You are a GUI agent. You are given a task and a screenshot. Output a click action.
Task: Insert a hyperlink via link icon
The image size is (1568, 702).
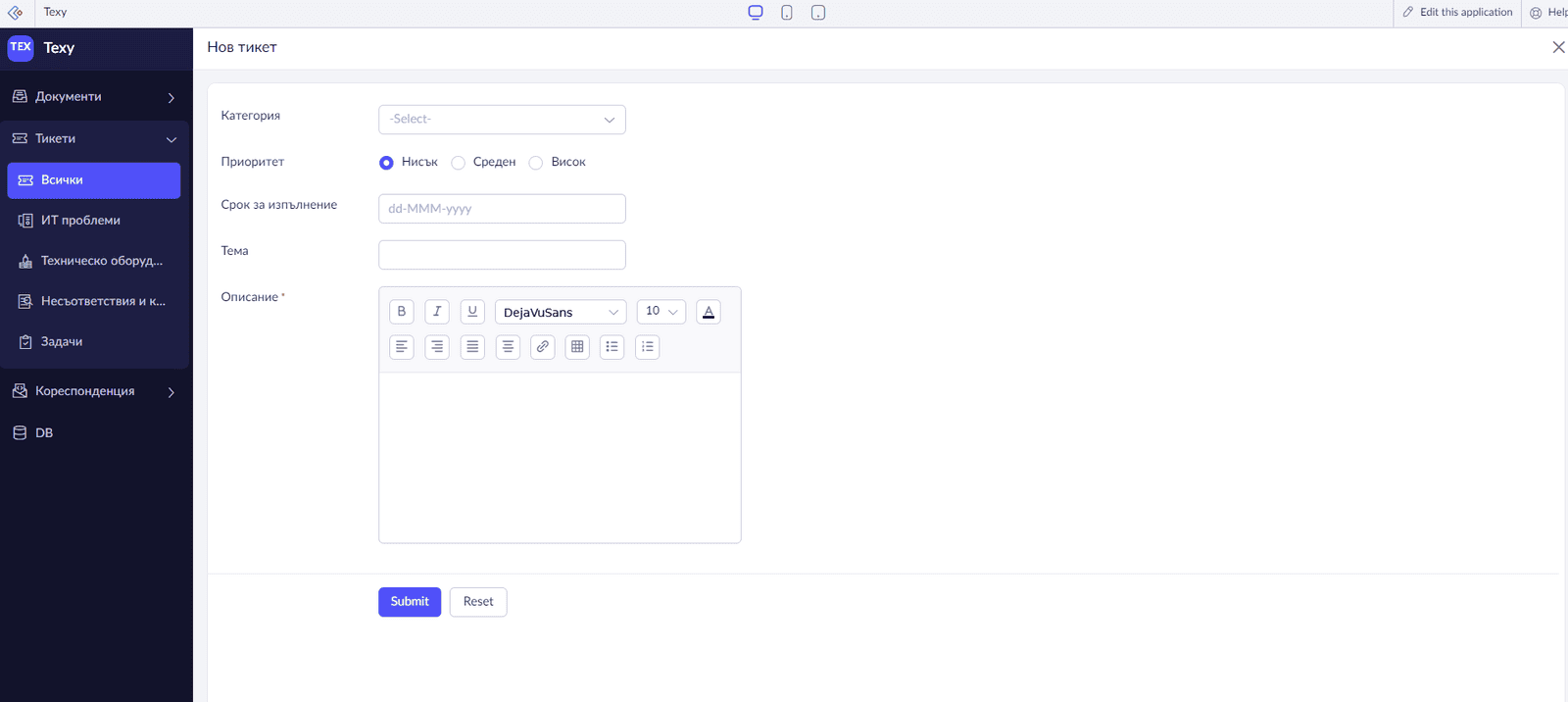542,347
